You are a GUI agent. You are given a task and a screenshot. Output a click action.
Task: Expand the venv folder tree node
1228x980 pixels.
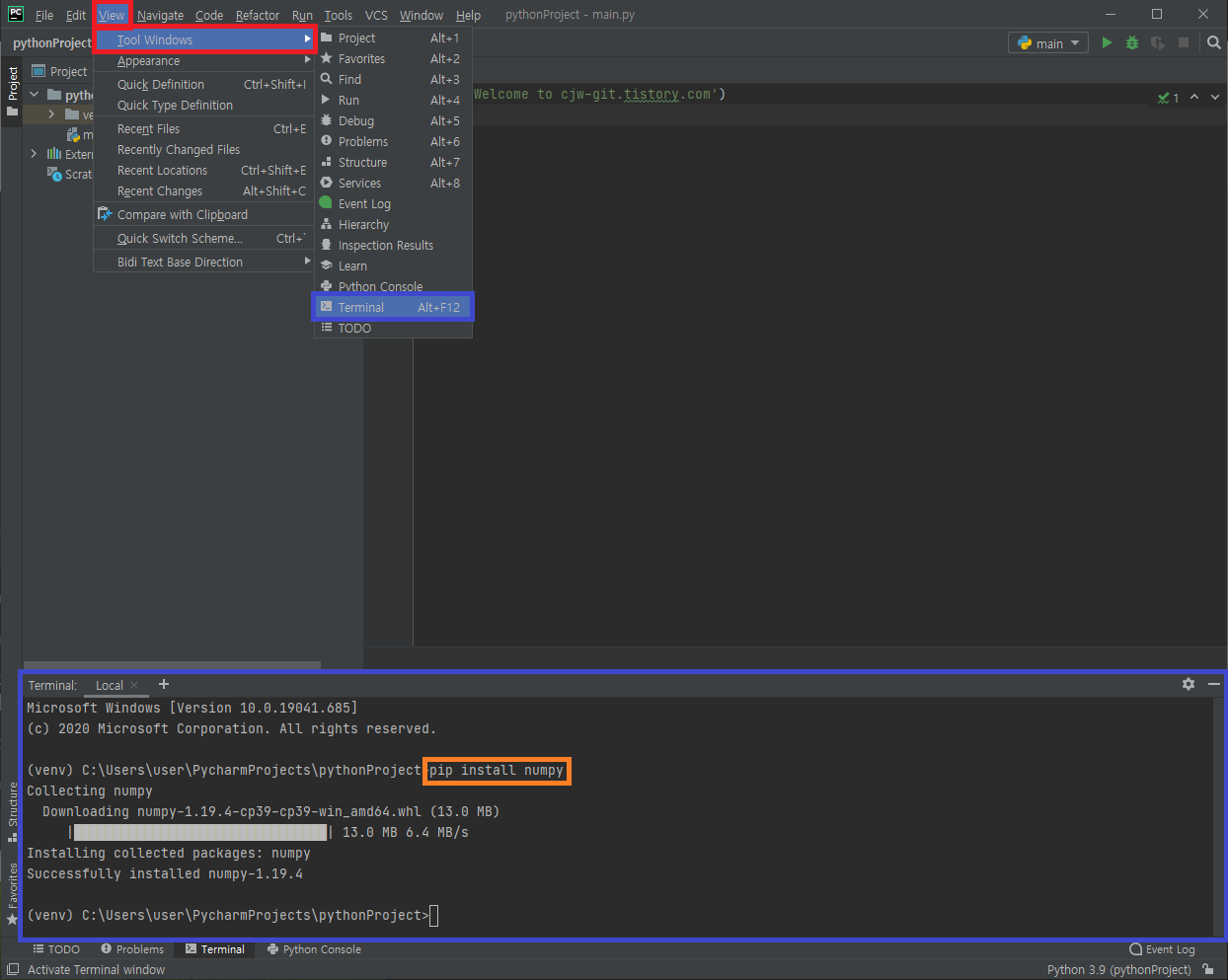coord(51,114)
